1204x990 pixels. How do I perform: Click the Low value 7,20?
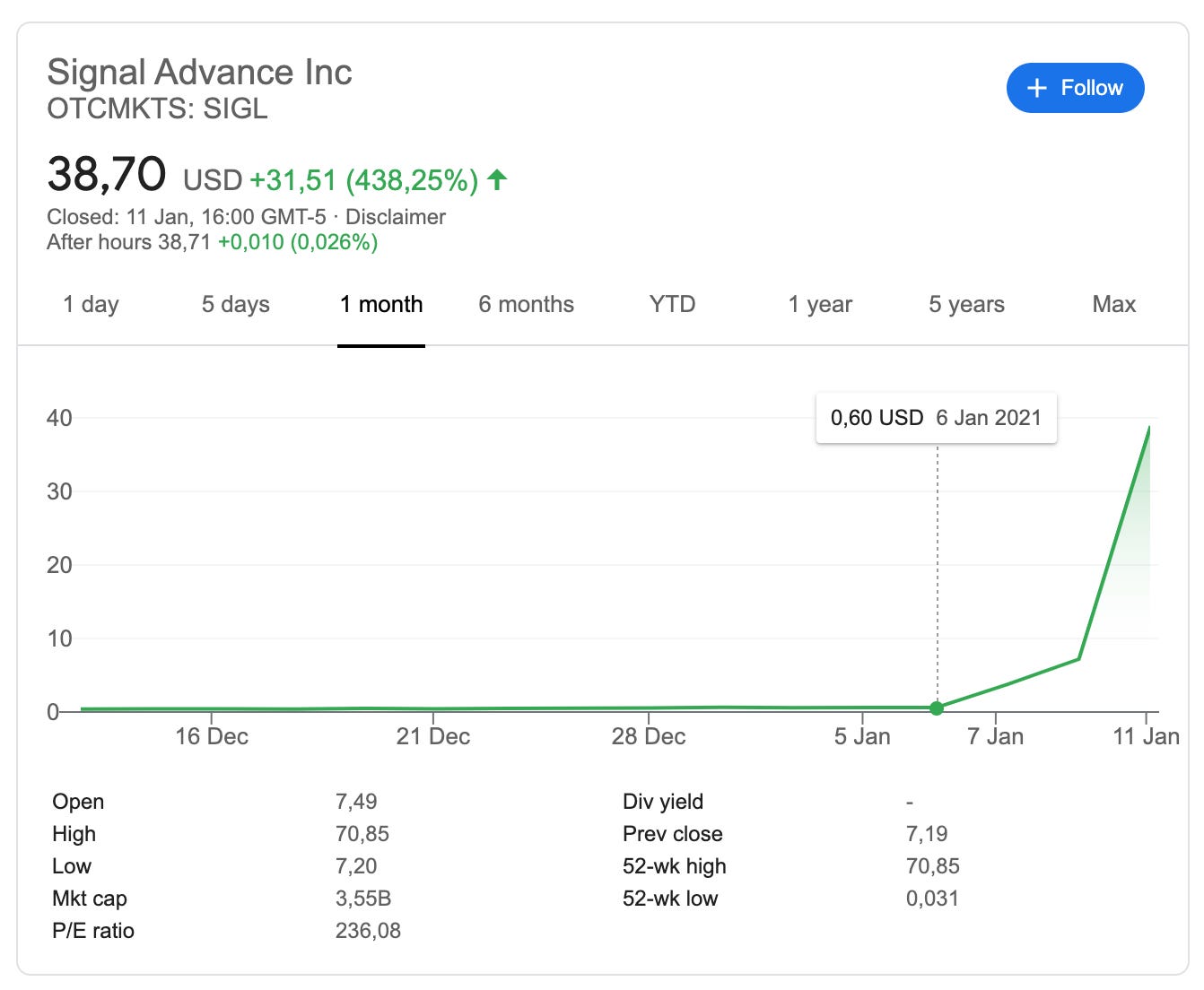[x=356, y=866]
